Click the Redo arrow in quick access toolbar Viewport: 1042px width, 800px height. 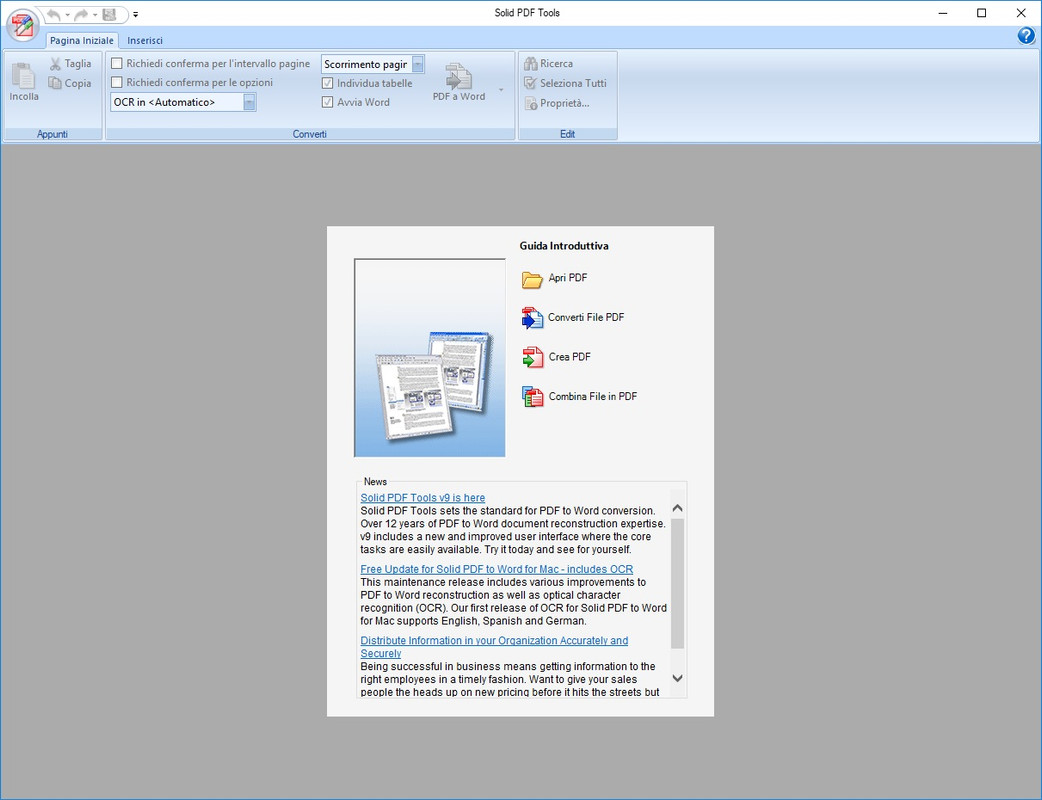[82, 15]
